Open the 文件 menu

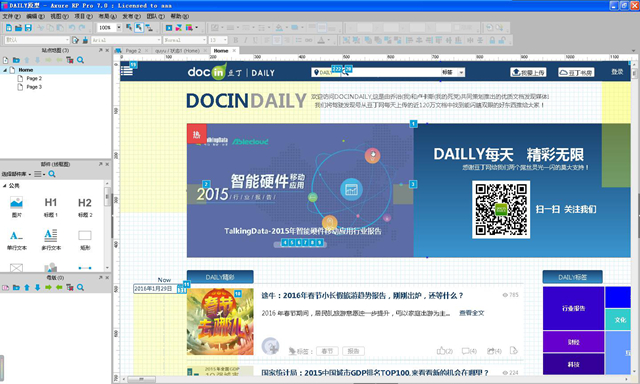(x=11, y=16)
